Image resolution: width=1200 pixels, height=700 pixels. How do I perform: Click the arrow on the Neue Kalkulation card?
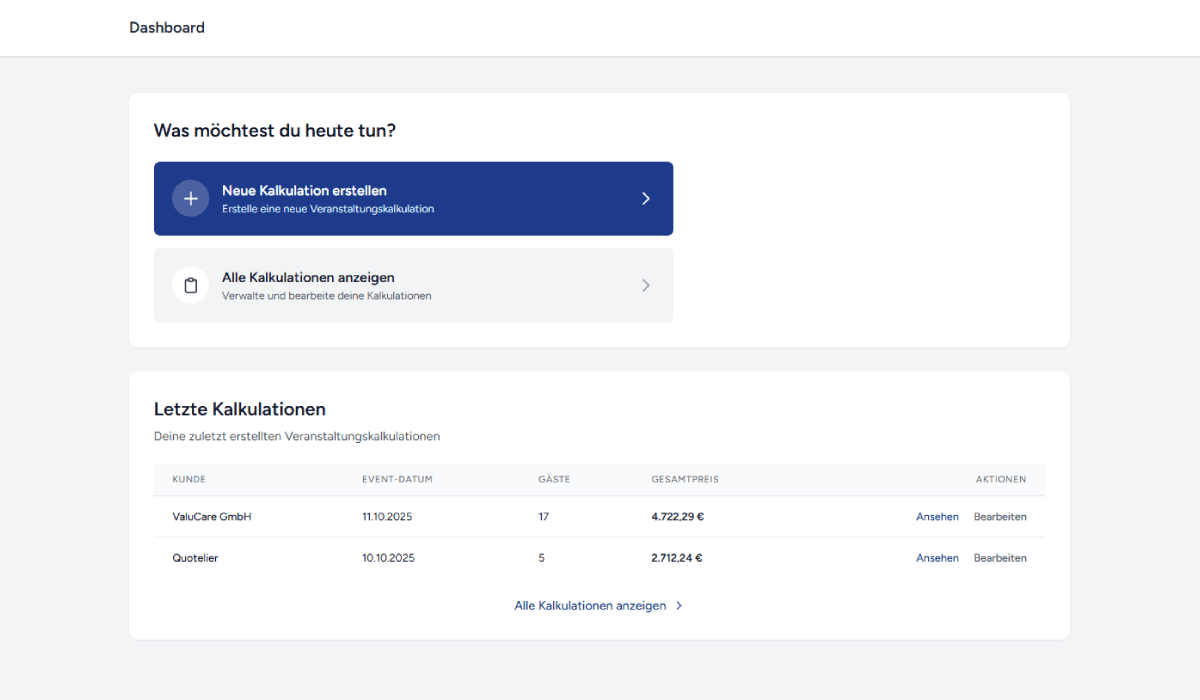[x=646, y=198]
